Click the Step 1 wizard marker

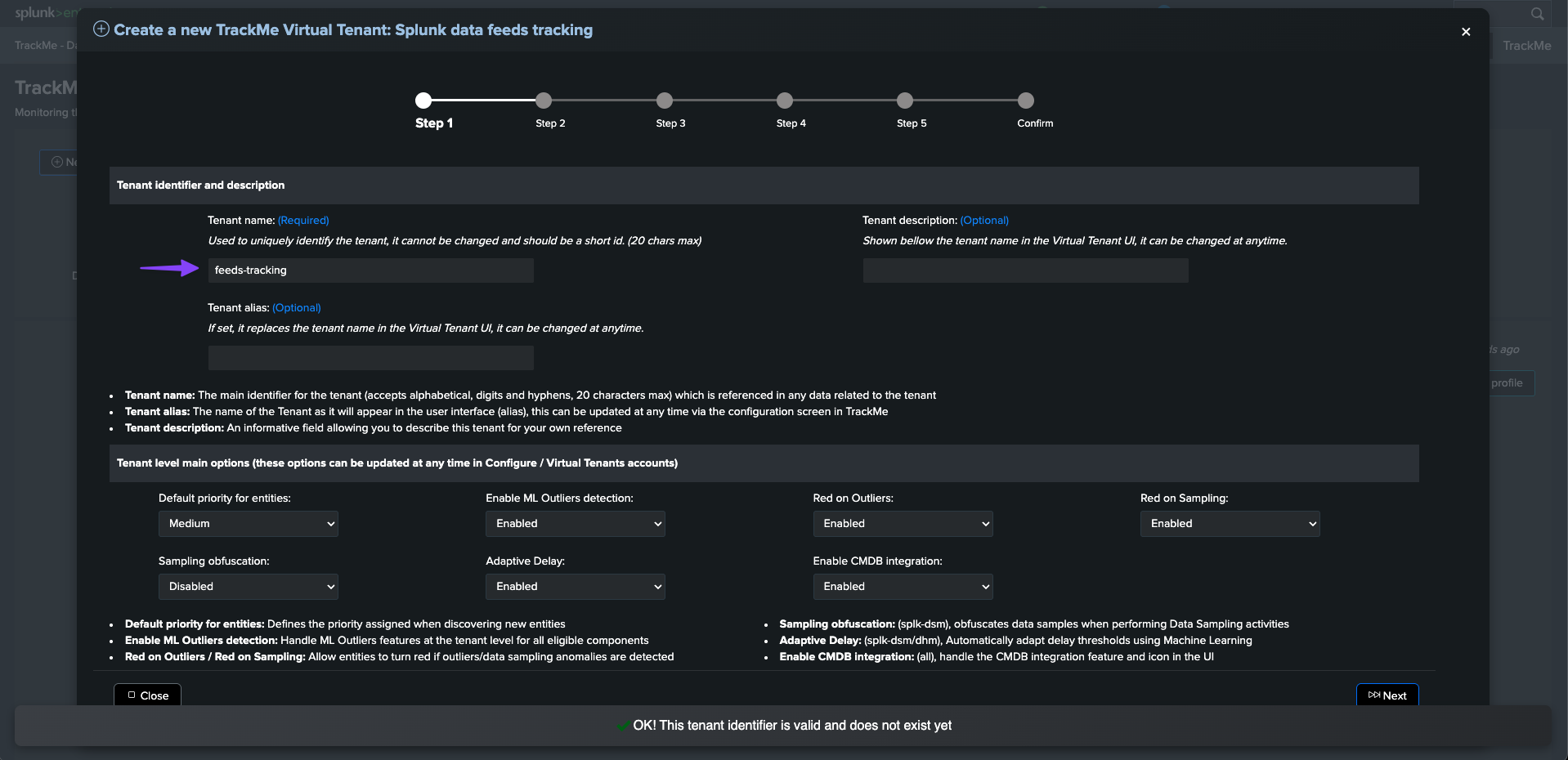(x=423, y=101)
